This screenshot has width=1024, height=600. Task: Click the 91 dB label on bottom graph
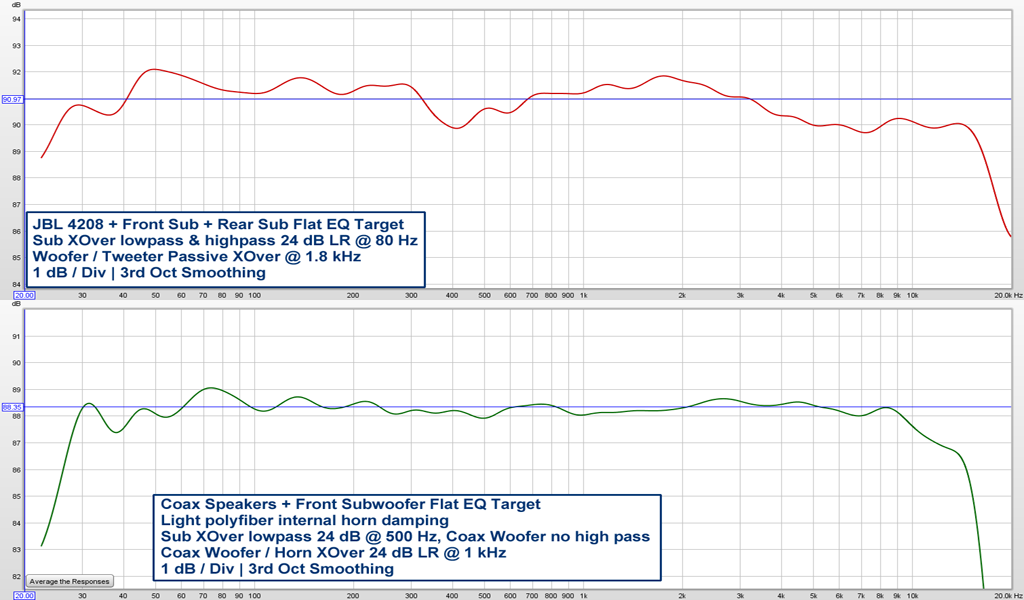(16, 336)
